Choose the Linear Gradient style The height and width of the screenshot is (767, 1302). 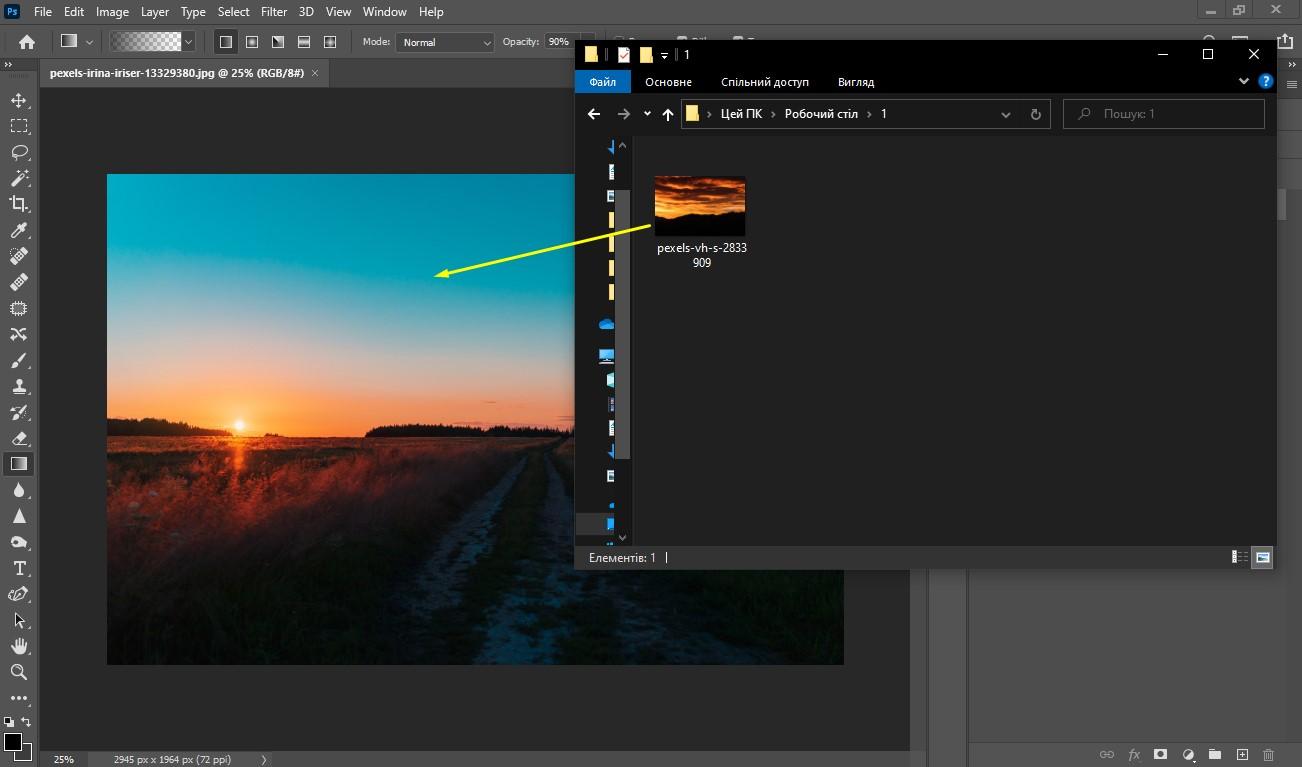pyautogui.click(x=226, y=42)
